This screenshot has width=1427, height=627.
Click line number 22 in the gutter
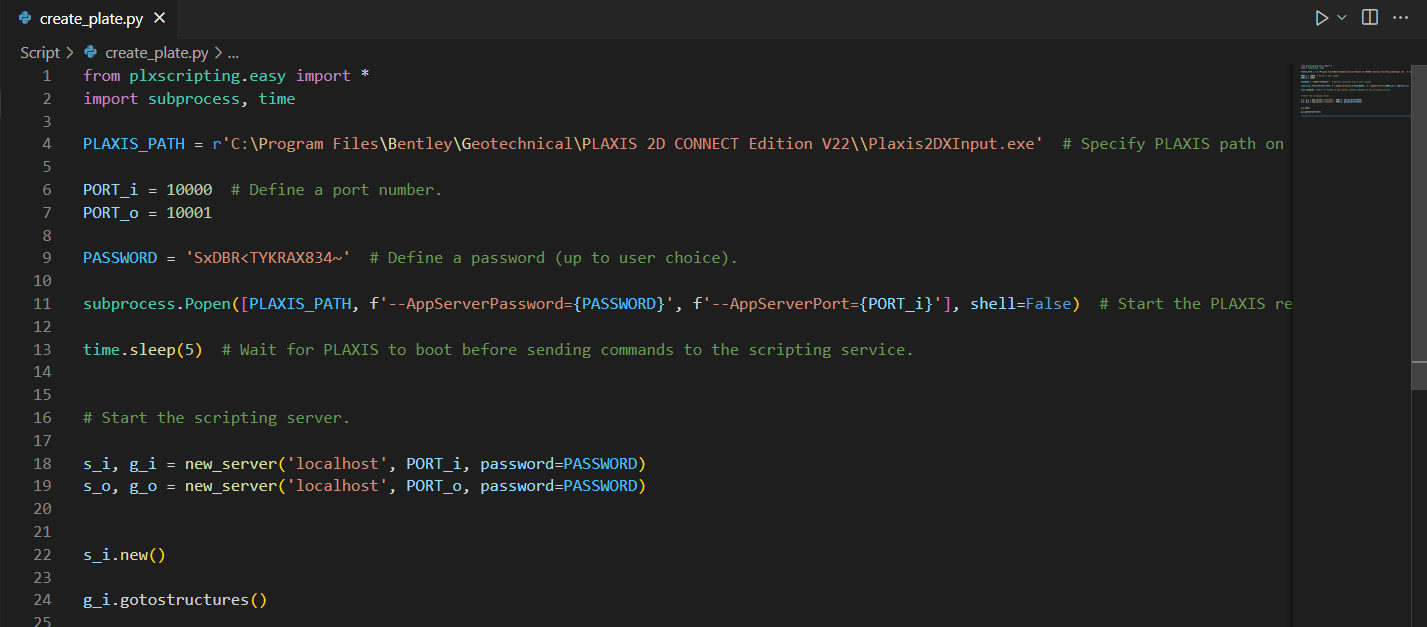42,555
